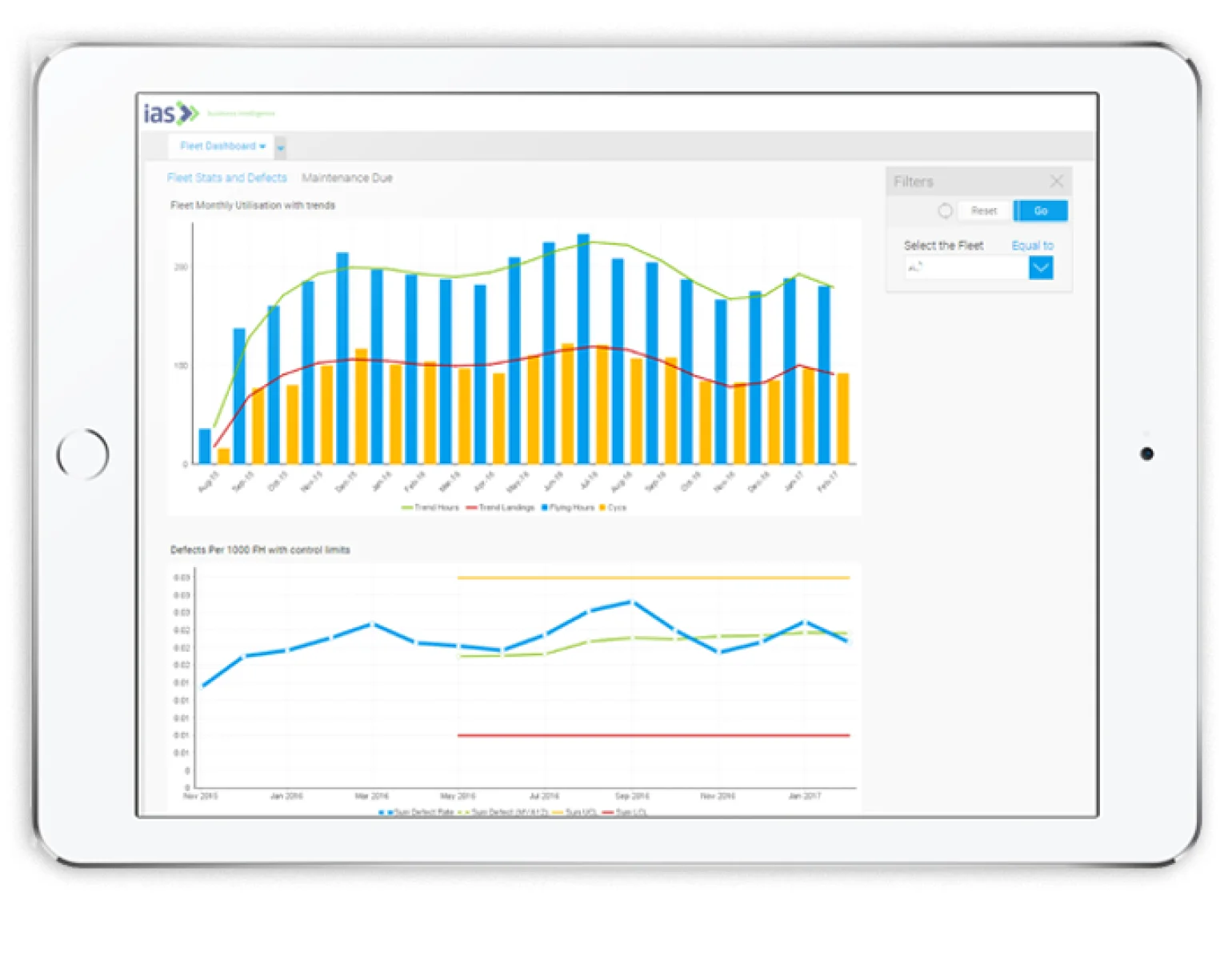This screenshot has height=960, width=1232.
Task: Close the Filters panel with the X
Action: click(x=1056, y=182)
